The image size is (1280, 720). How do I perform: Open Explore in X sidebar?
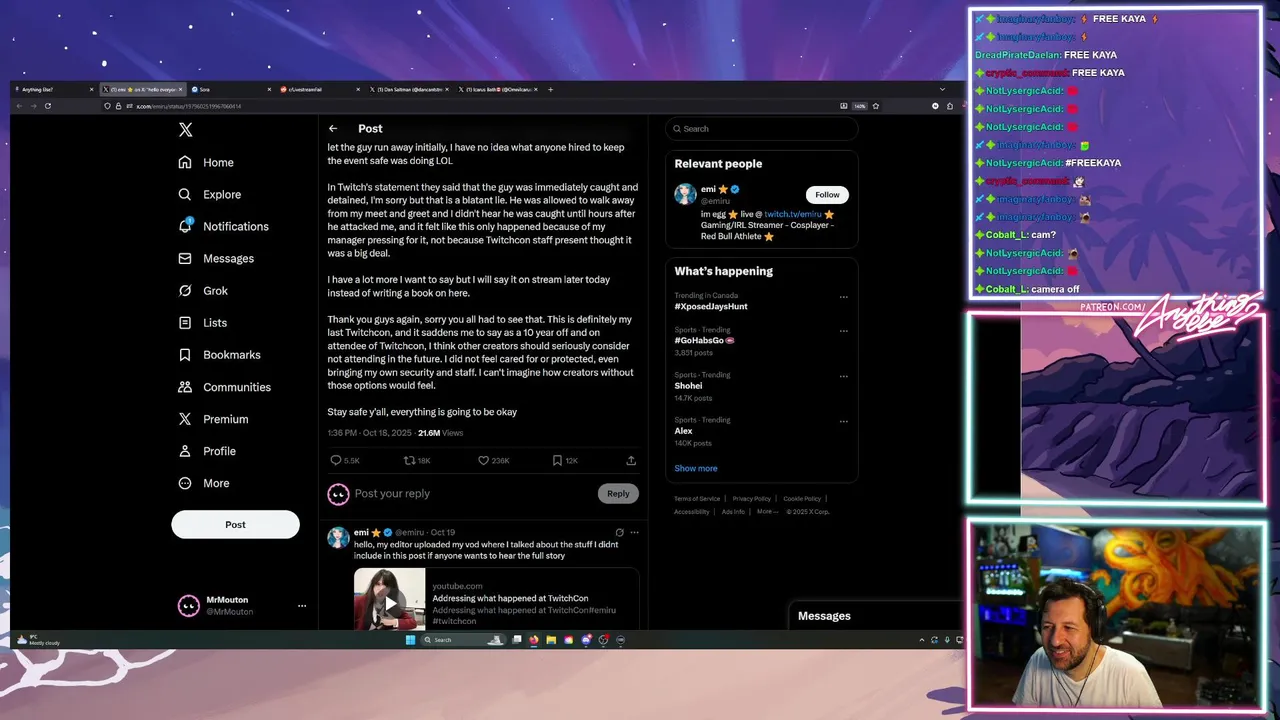coord(210,194)
